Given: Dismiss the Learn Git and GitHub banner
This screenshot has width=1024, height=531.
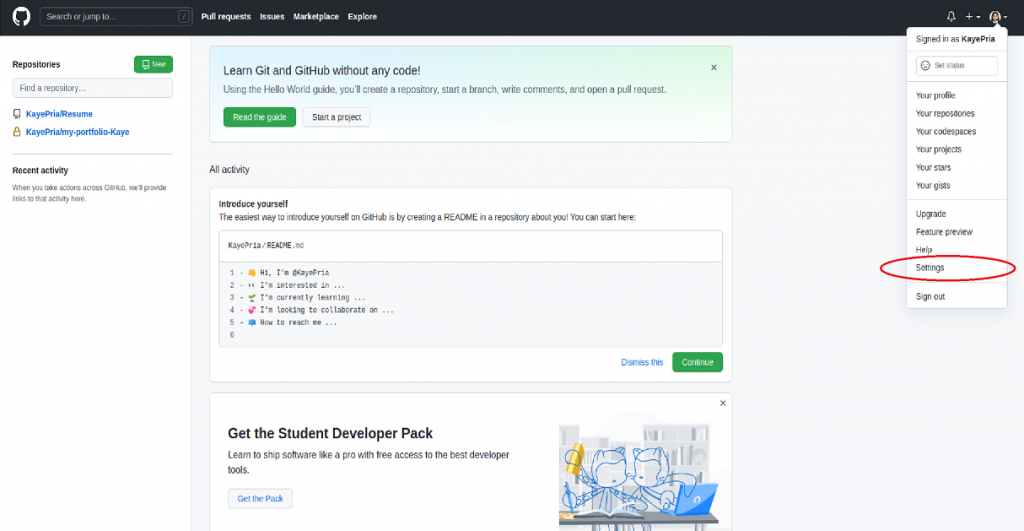Looking at the screenshot, I should [714, 67].
